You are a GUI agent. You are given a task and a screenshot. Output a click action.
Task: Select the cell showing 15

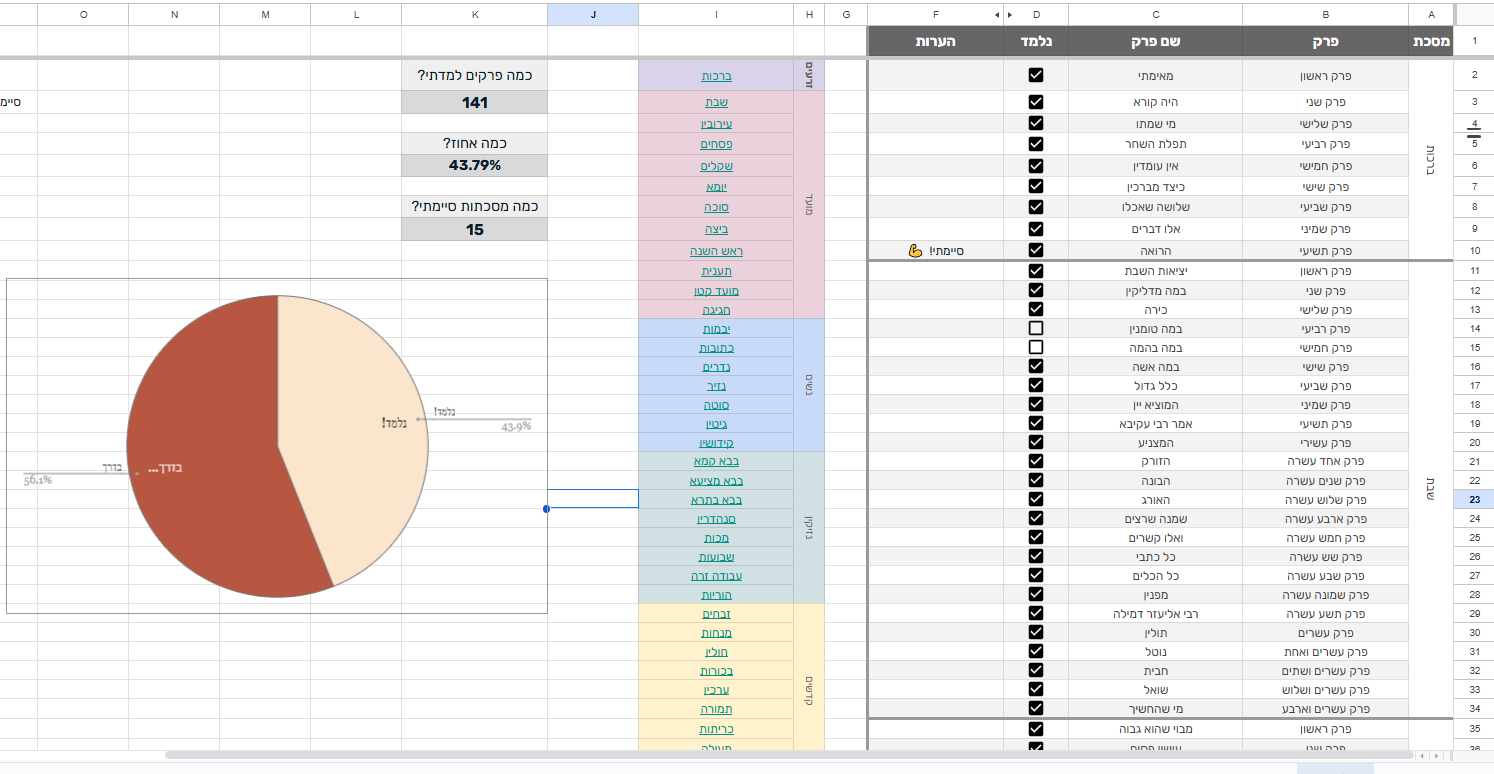coord(475,229)
